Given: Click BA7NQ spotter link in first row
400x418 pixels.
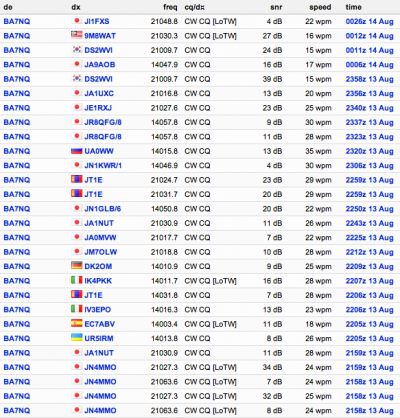Looking at the screenshot, I should coord(17,21).
